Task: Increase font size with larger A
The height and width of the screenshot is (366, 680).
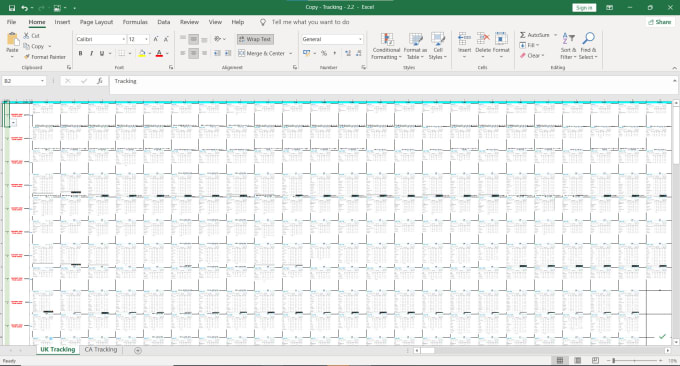Action: [x=156, y=39]
